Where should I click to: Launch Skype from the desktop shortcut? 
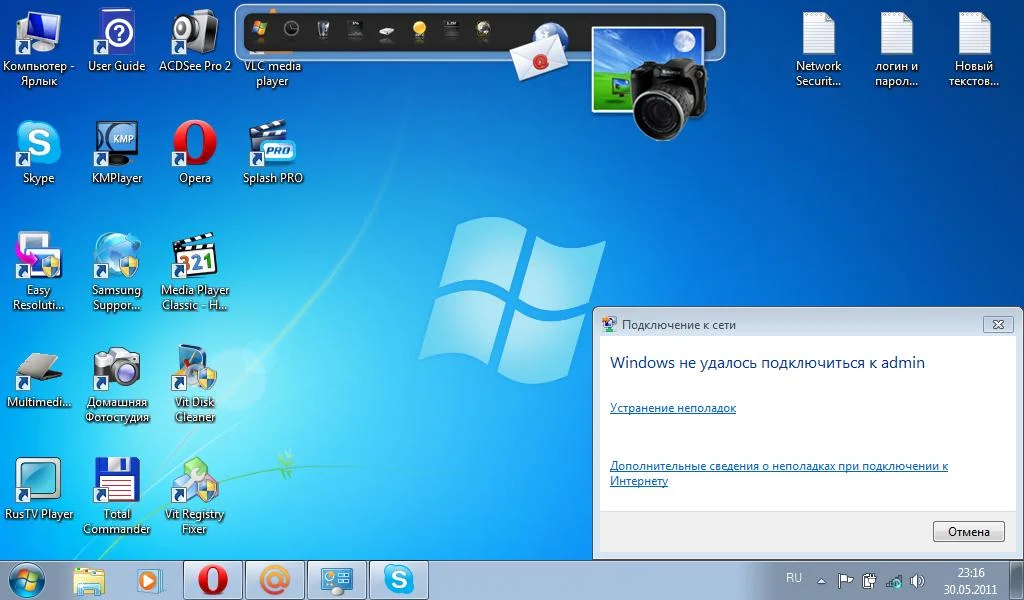(39, 153)
